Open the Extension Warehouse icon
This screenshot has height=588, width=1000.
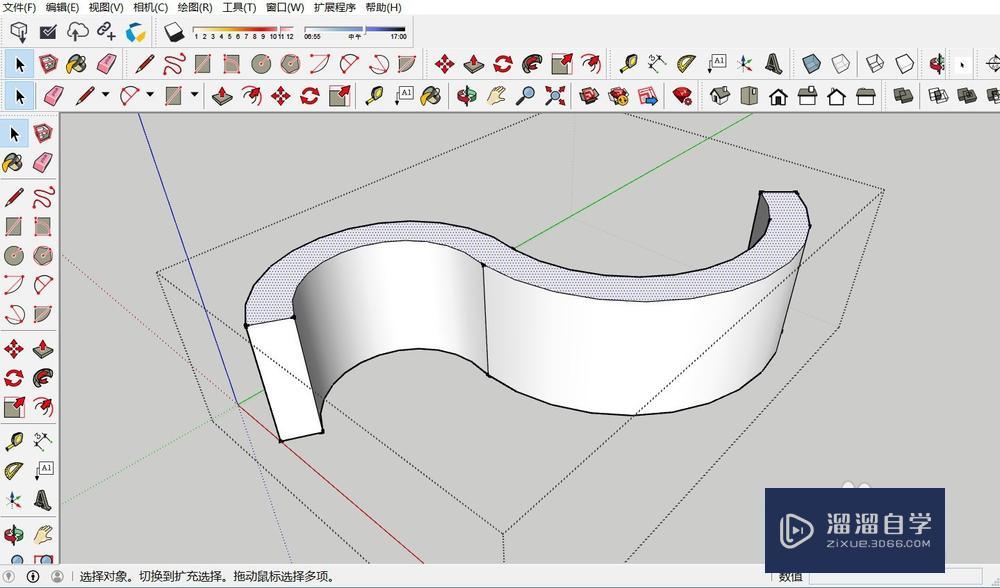click(x=619, y=96)
